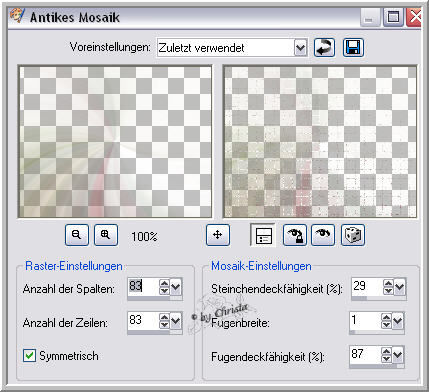Click the Anzahl der Zeilen input field

143,320
